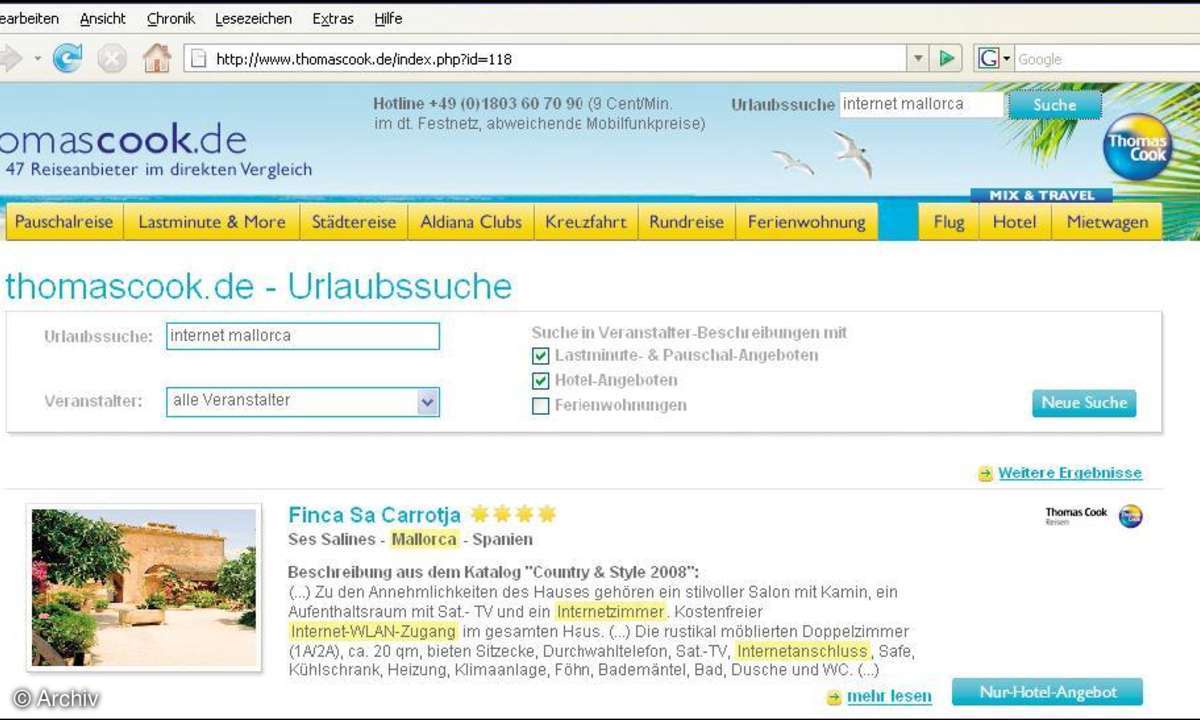Viewport: 1200px width, 720px height.
Task: Go to browser home page icon
Action: (157, 58)
